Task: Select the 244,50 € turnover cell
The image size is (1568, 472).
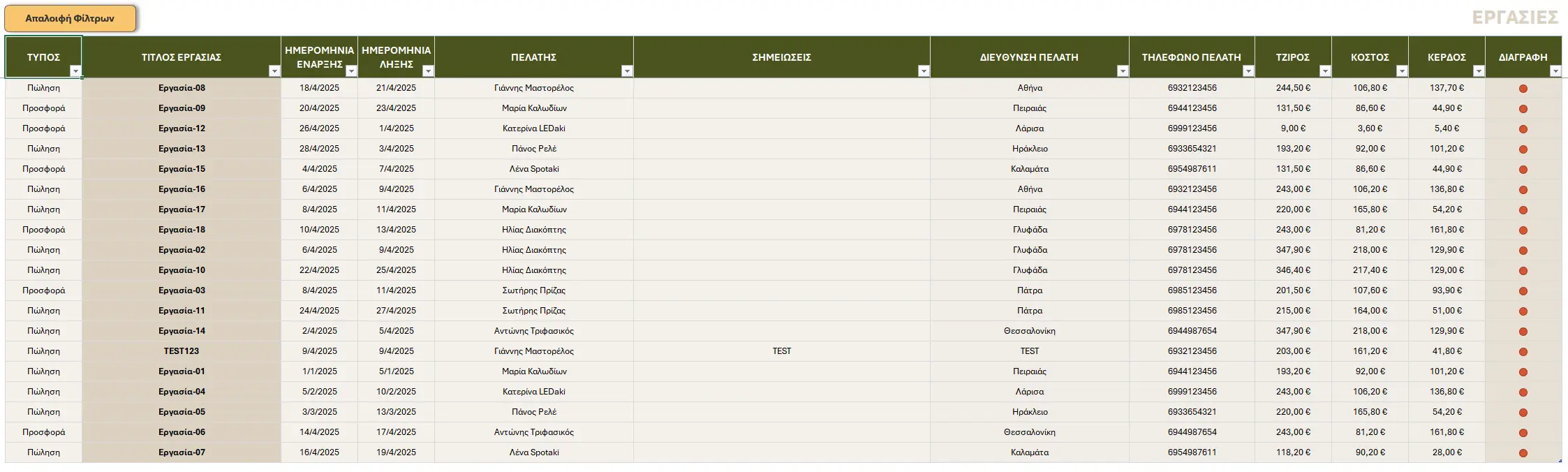Action: (x=1293, y=88)
